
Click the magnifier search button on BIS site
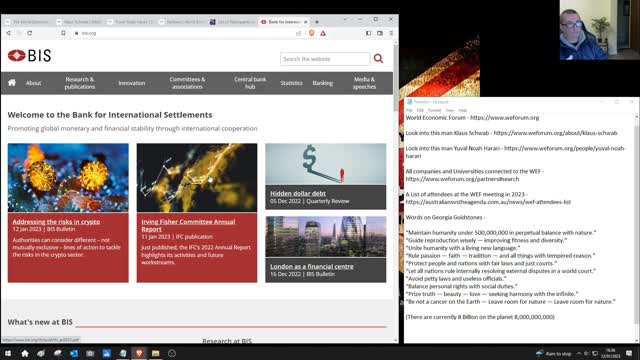click(378, 58)
